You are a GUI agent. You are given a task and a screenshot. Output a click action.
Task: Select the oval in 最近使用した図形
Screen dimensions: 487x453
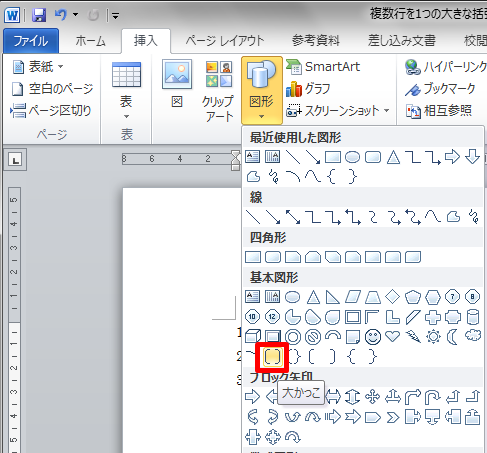click(353, 157)
